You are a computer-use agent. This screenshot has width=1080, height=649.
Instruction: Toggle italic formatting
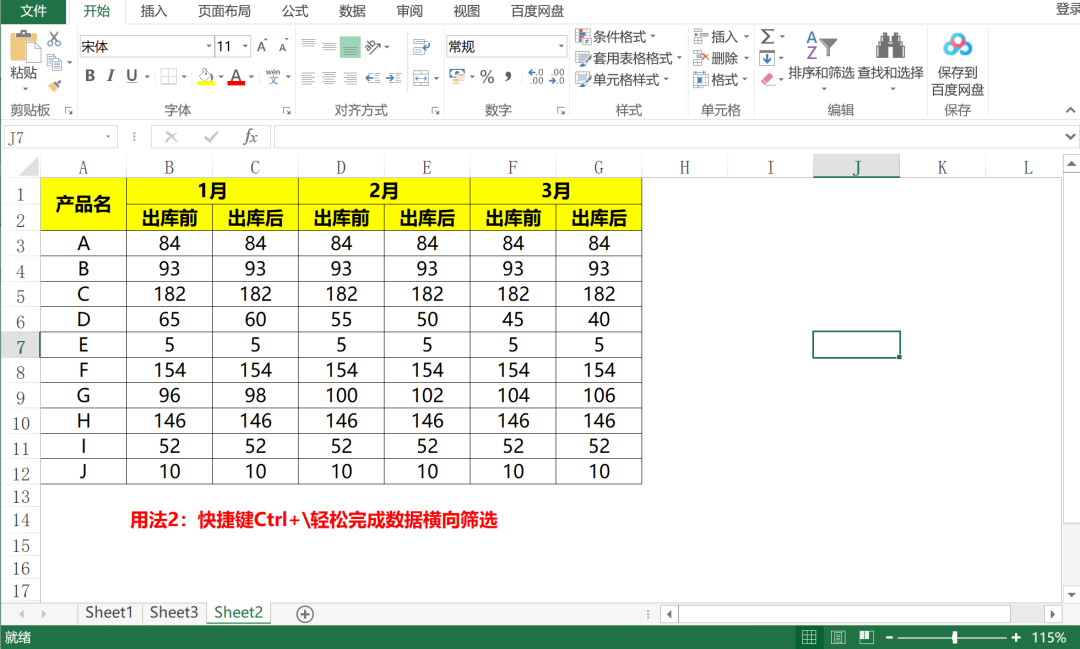[110, 77]
